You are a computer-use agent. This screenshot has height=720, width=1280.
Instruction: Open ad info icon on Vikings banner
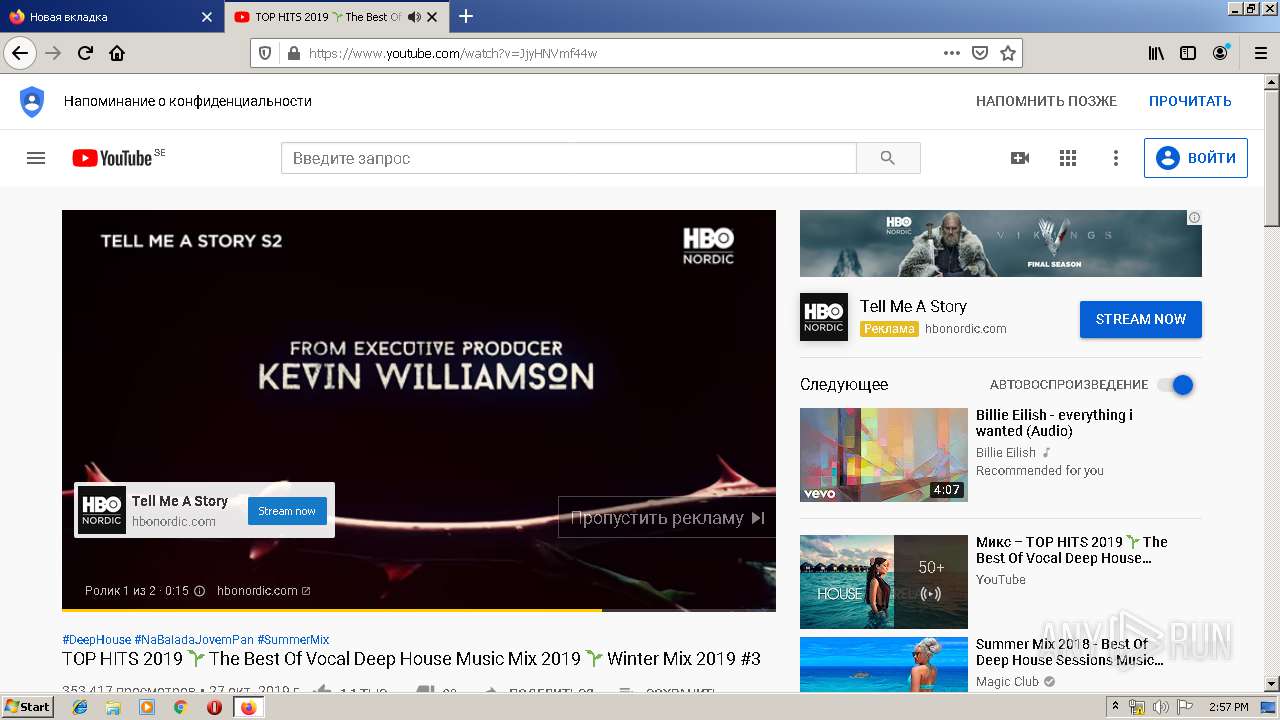tap(1194, 217)
